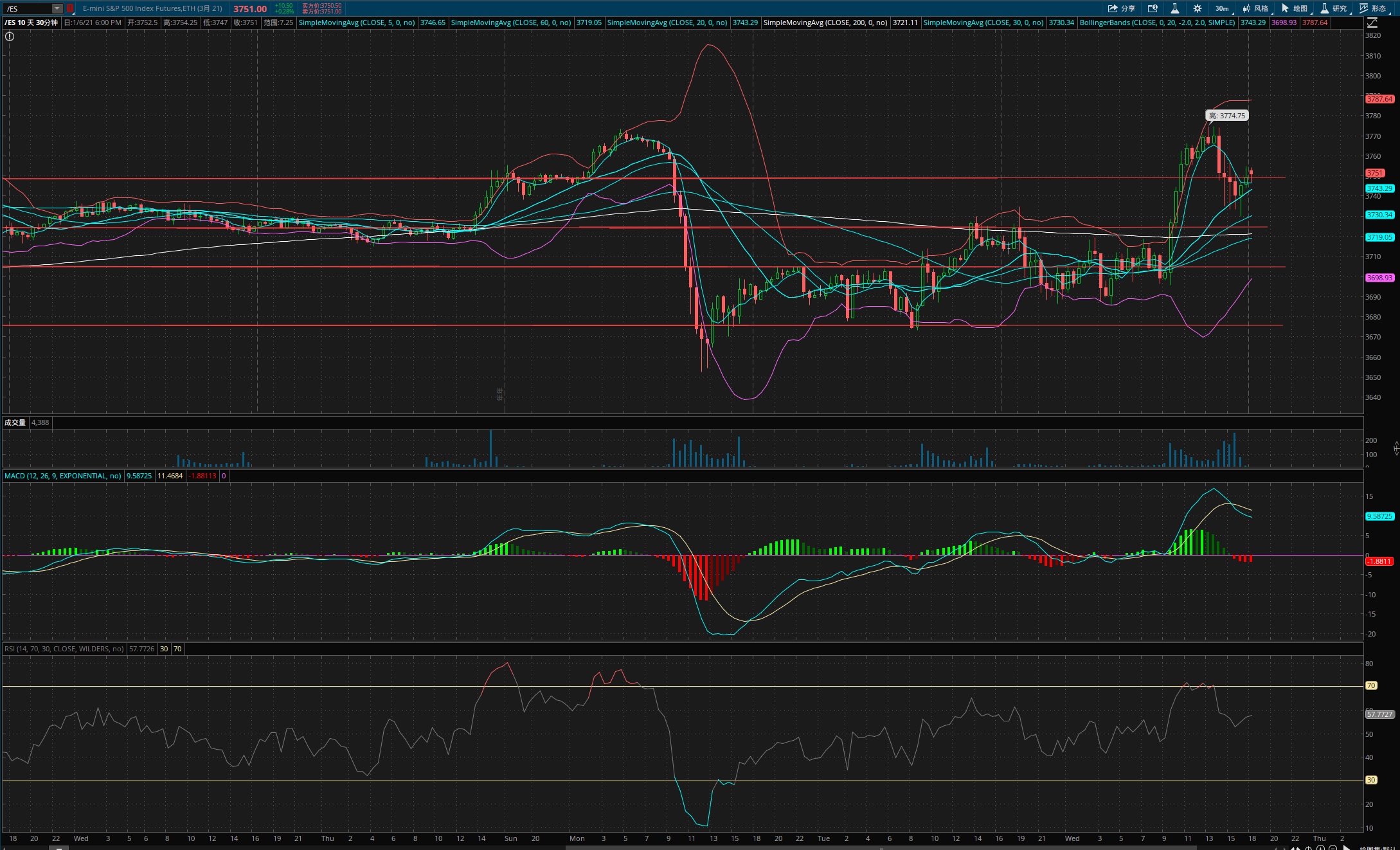Click the 3751 current price bubble on the axis
The height and width of the screenshot is (850, 1400).
click(x=1375, y=173)
